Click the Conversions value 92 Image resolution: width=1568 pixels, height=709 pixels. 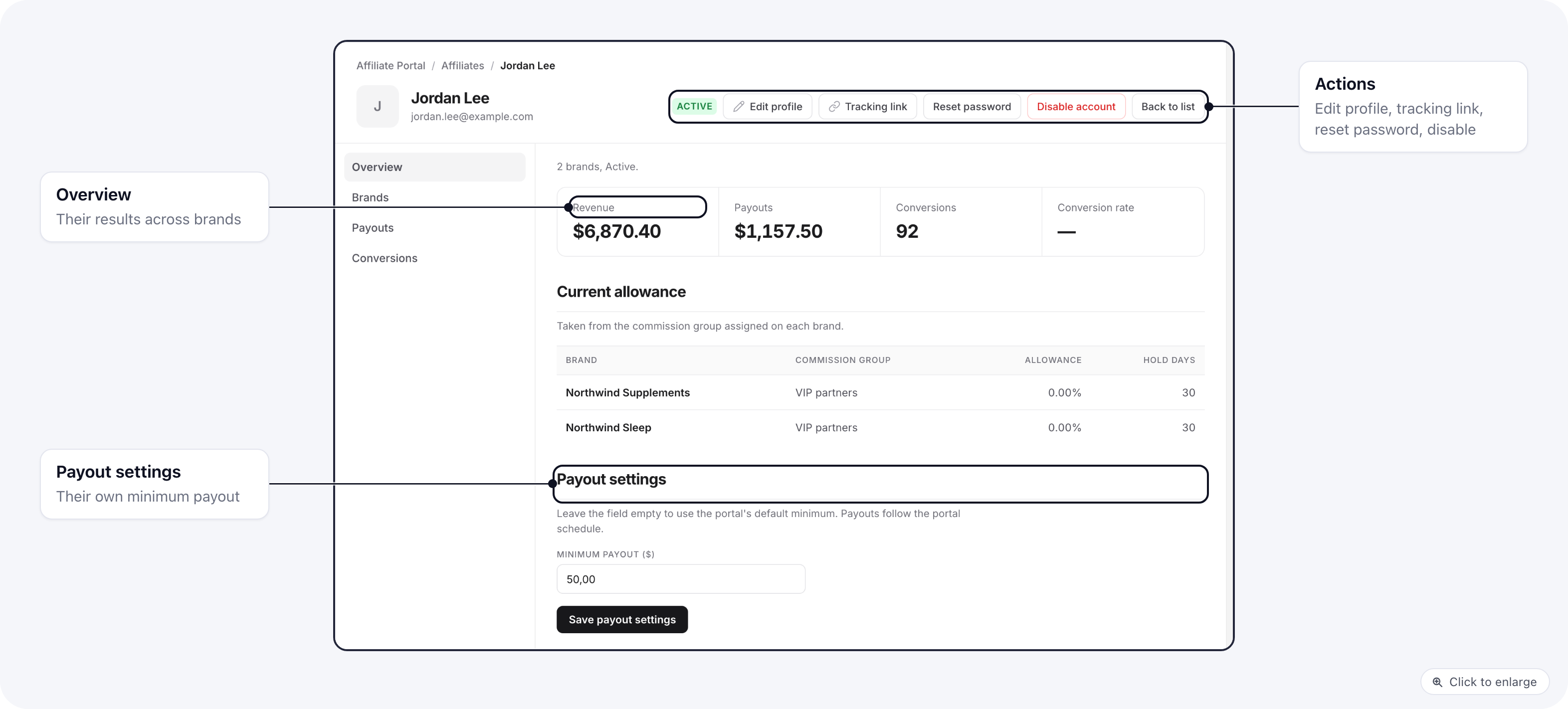907,231
